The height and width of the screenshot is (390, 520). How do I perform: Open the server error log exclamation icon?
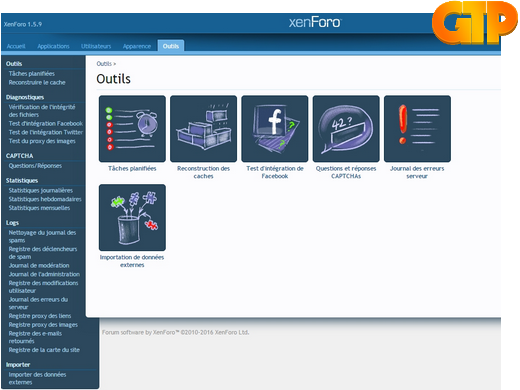point(417,129)
